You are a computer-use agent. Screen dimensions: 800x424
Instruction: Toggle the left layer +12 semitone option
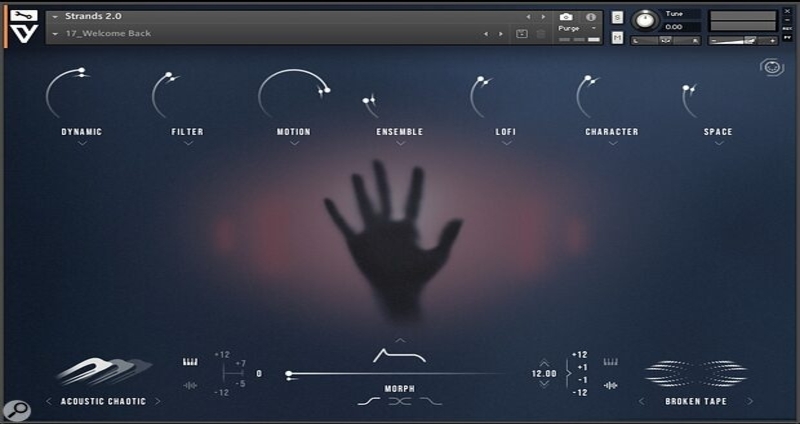pos(222,355)
